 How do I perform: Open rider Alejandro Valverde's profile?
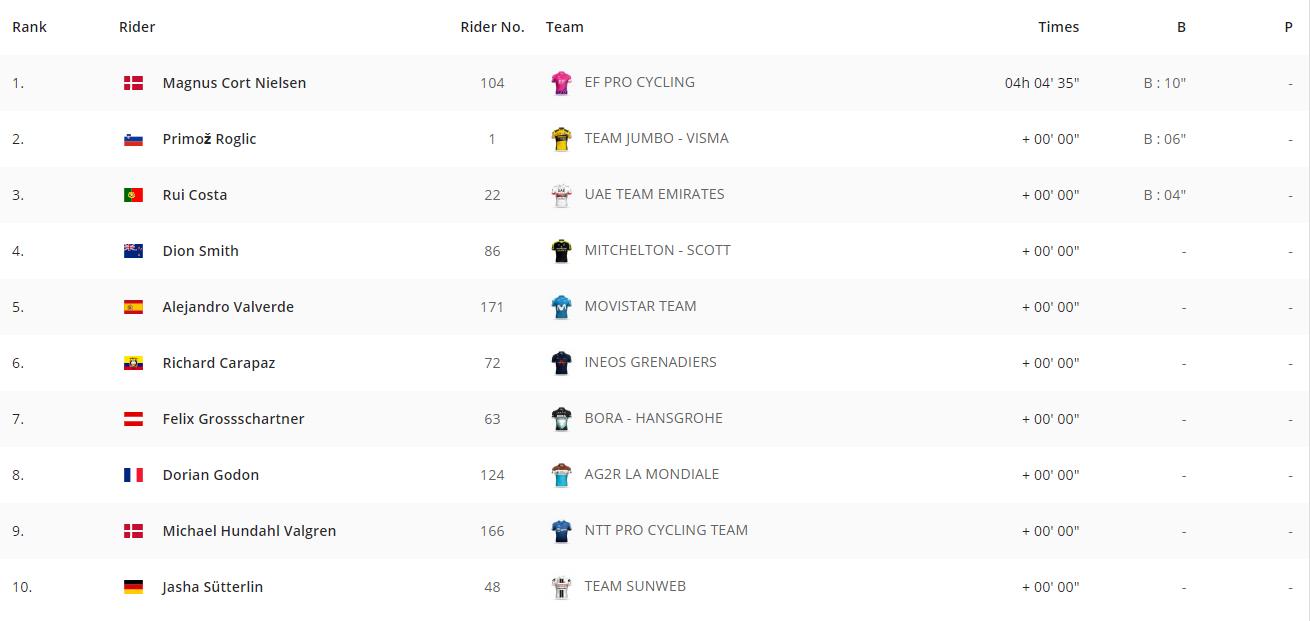tap(228, 307)
